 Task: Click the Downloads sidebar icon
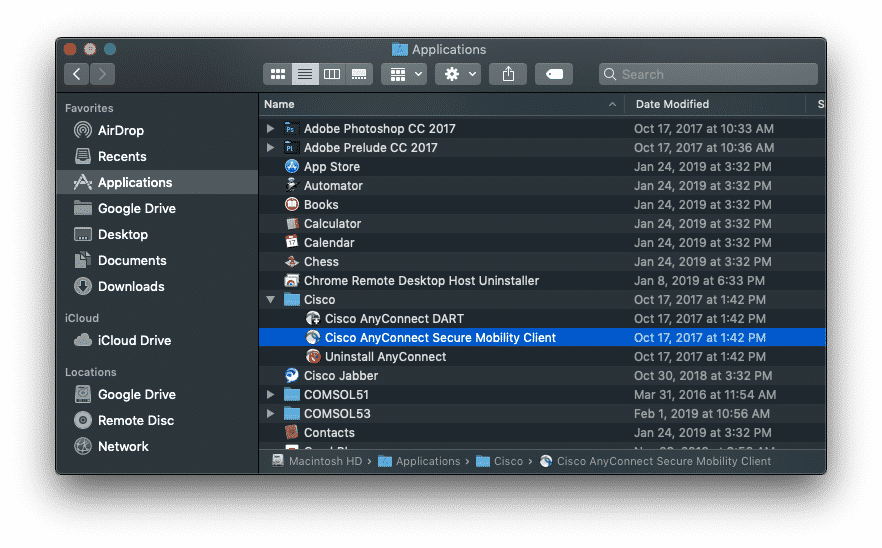pos(83,286)
